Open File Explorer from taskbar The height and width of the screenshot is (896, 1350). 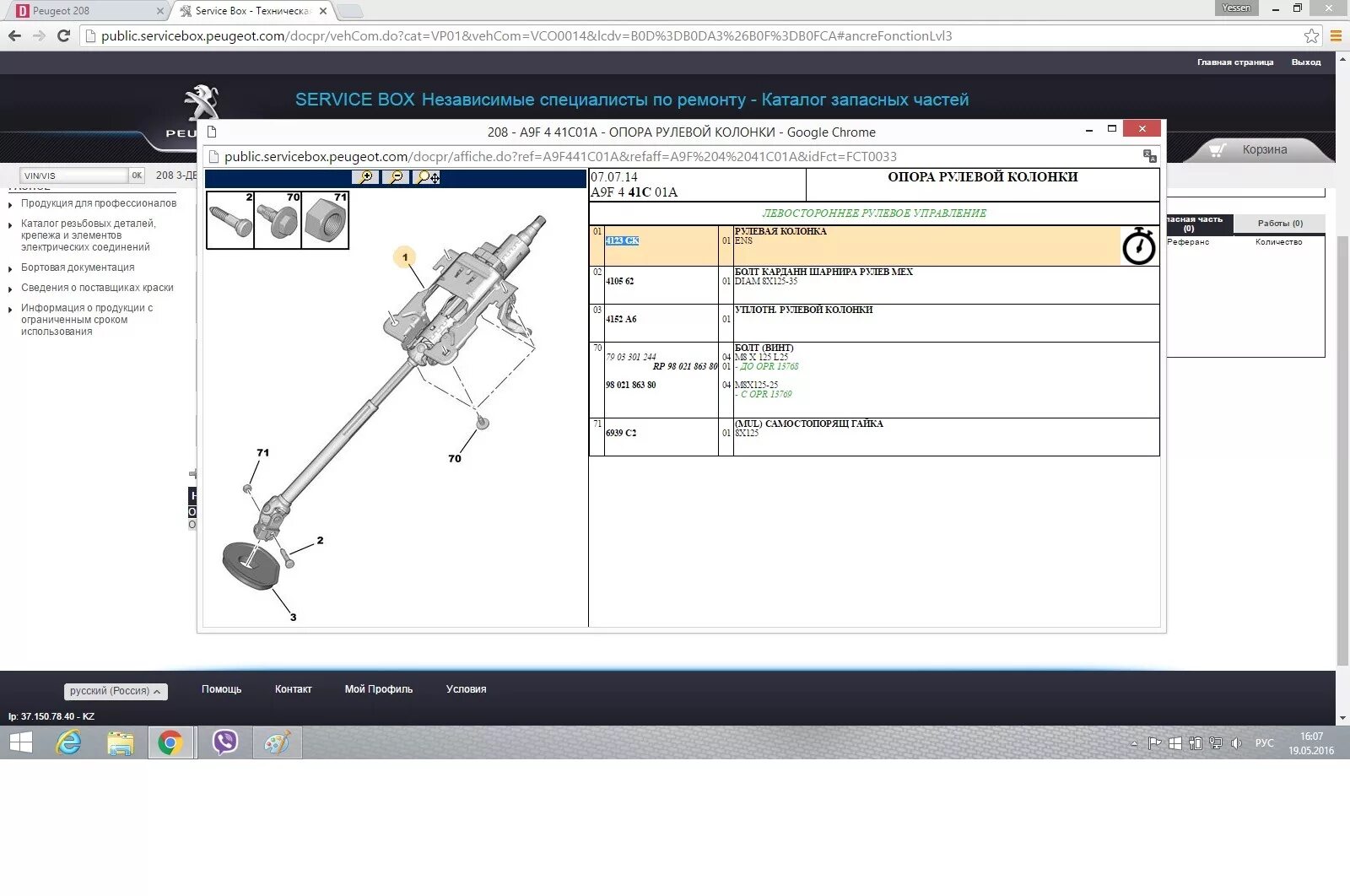coord(120,742)
